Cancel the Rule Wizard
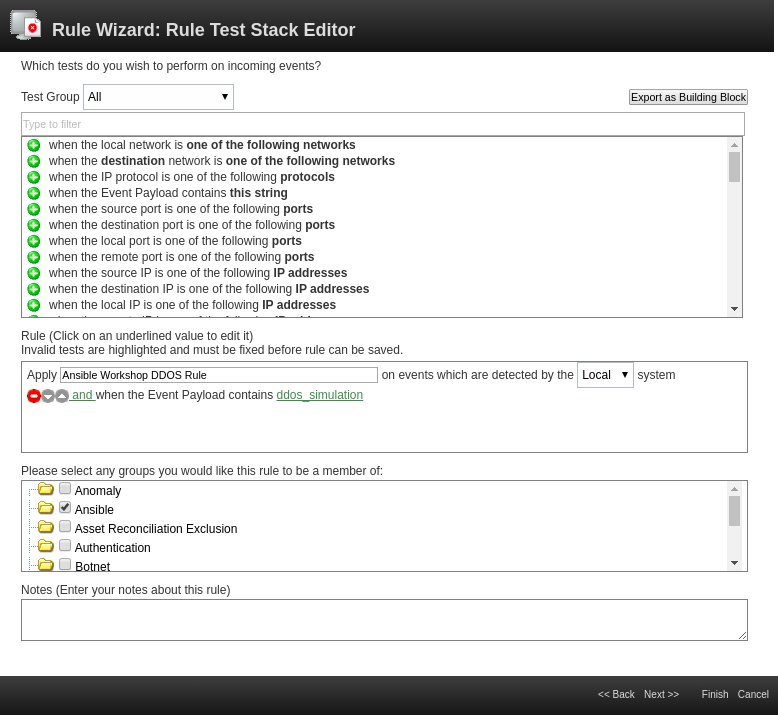The height and width of the screenshot is (715, 778). [753, 694]
